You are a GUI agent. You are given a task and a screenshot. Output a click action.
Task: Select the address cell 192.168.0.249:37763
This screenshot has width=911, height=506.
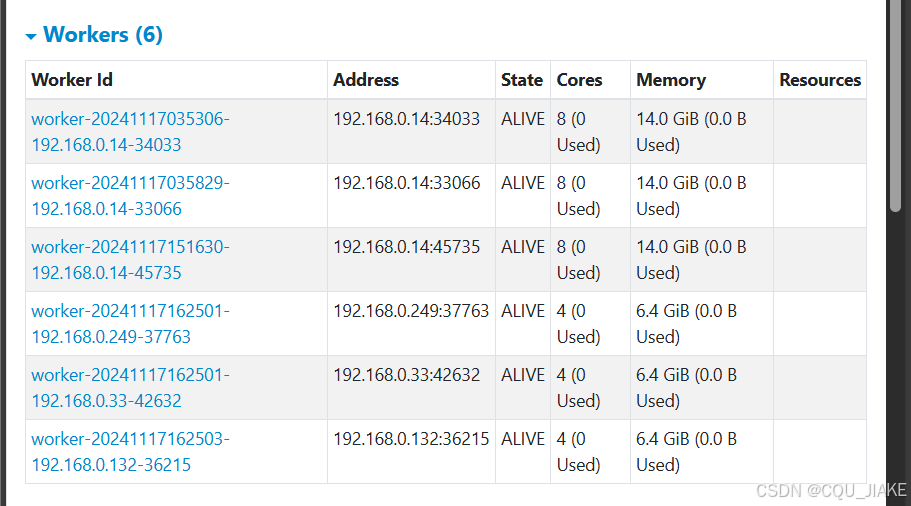411,311
